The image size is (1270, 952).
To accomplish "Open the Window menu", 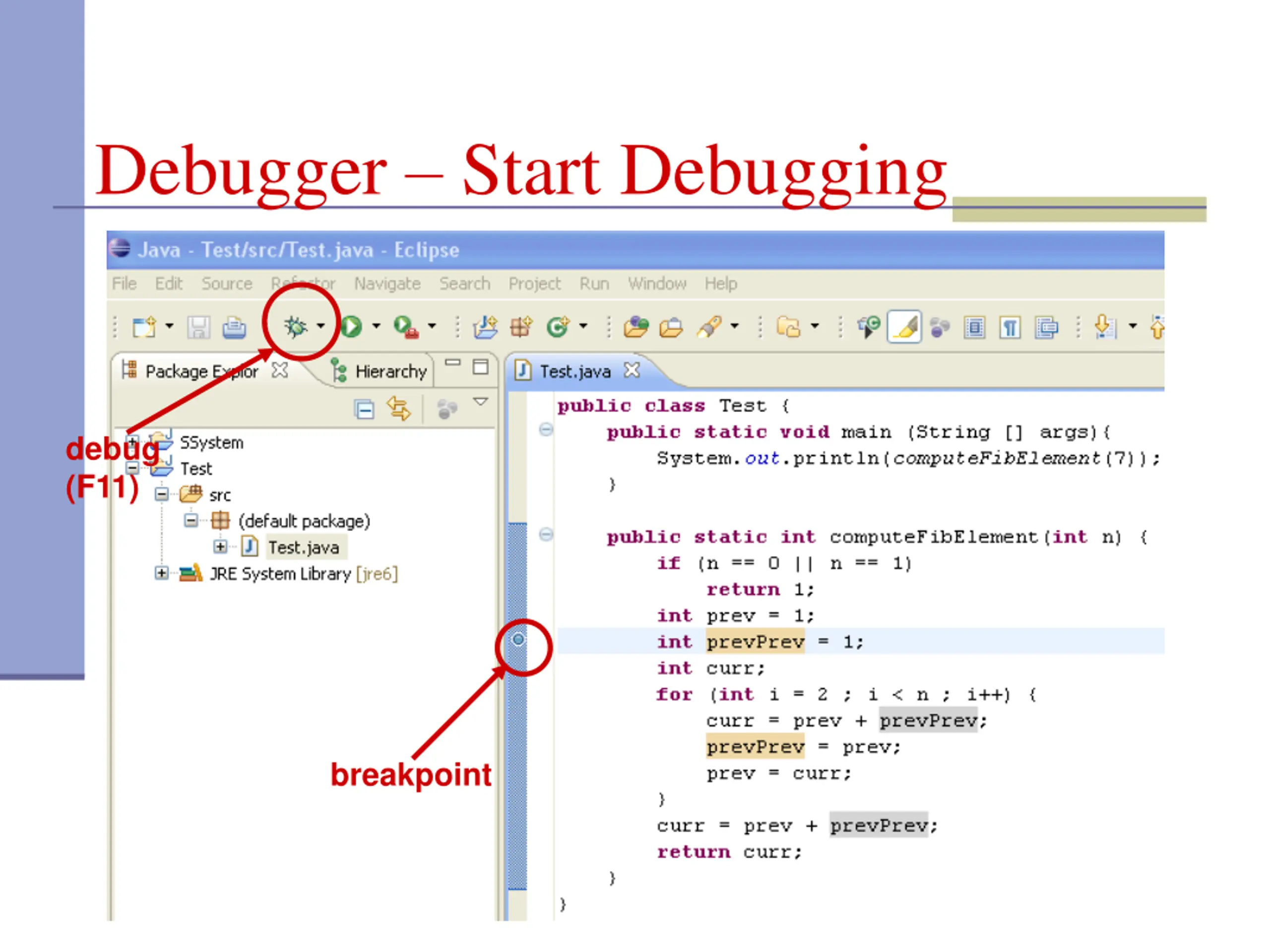I will pyautogui.click(x=657, y=284).
